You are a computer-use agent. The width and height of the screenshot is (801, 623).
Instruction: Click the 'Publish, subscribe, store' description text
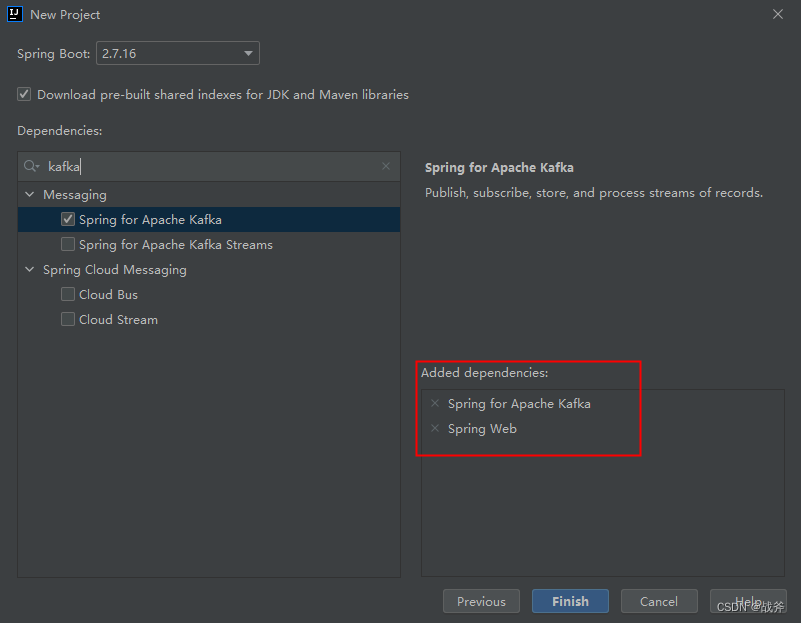pyautogui.click(x=594, y=193)
